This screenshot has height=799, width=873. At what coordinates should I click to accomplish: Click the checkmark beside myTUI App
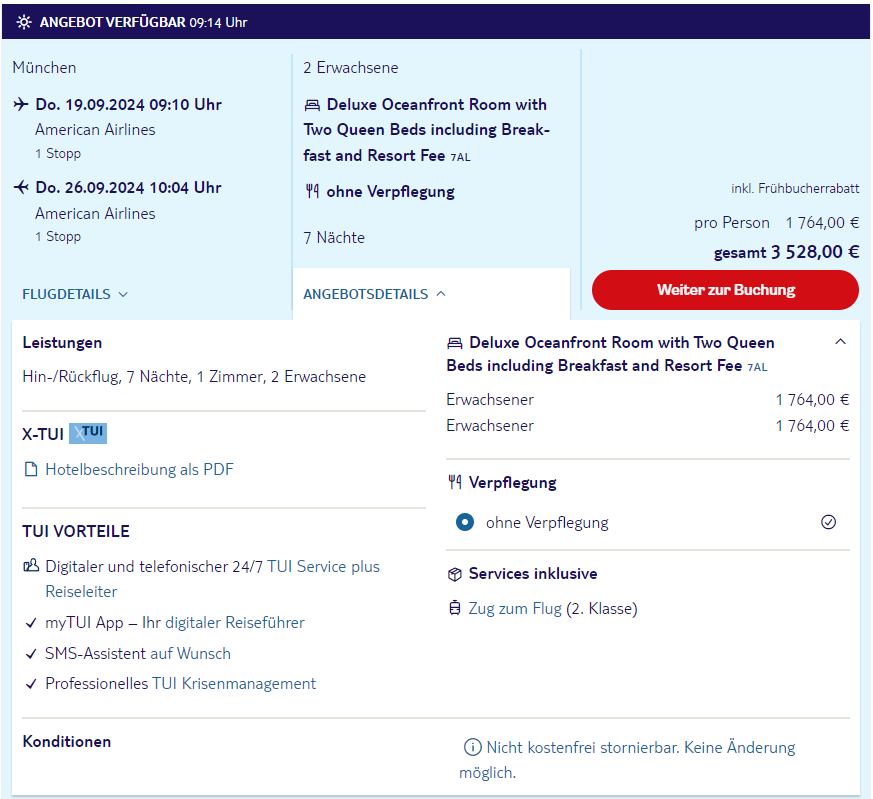[x=31, y=623]
